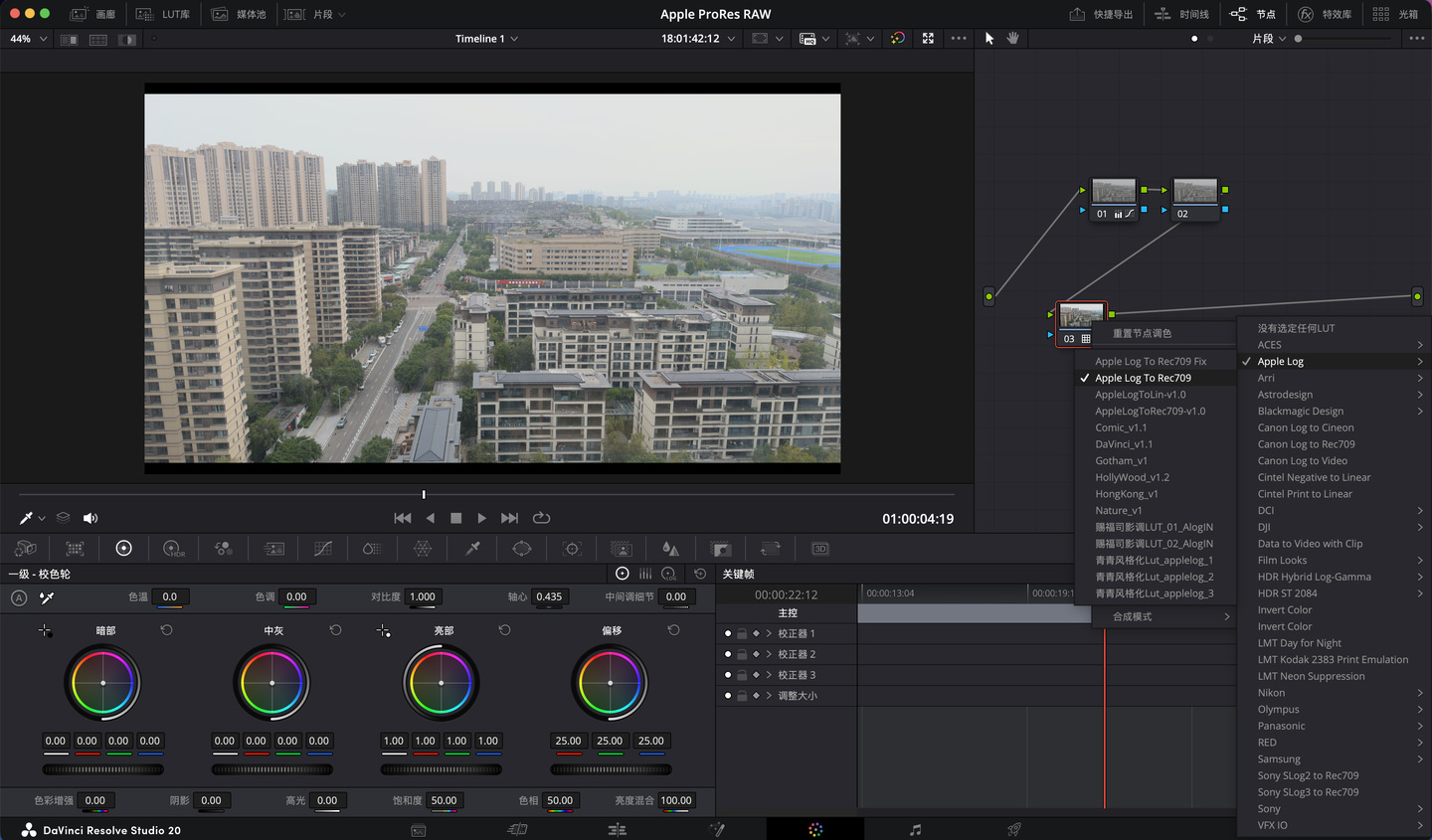Viewport: 1432px width, 840px height.
Task: Toggle loop playback button
Action: pyautogui.click(x=542, y=518)
